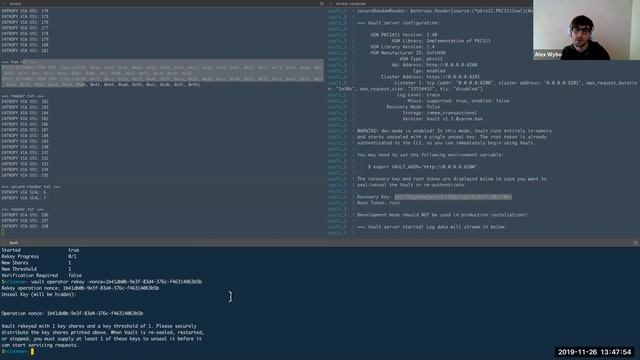The image size is (640, 360).
Task: Click the line "ENTROPY VIA SEAL: 6"
Action: (24, 192)
